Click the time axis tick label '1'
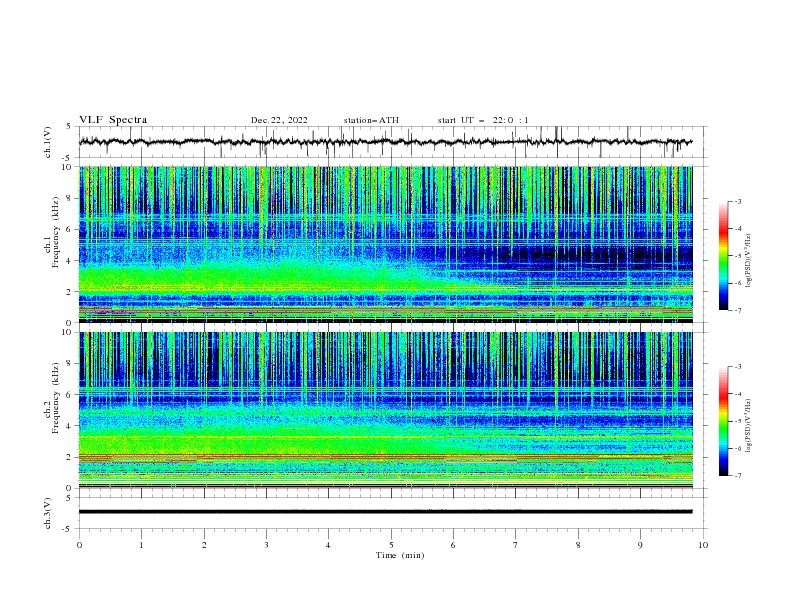 [x=141, y=545]
